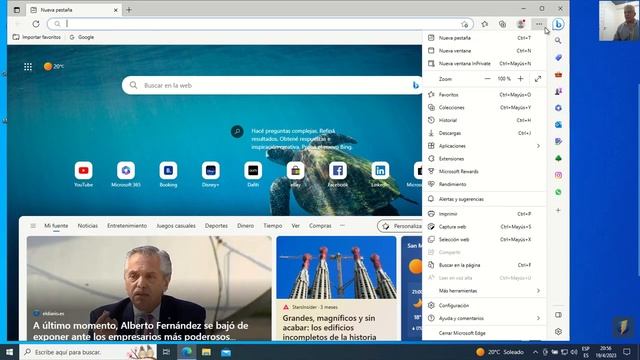Open the Facebook quick link tile
The image size is (640, 360).
338,171
